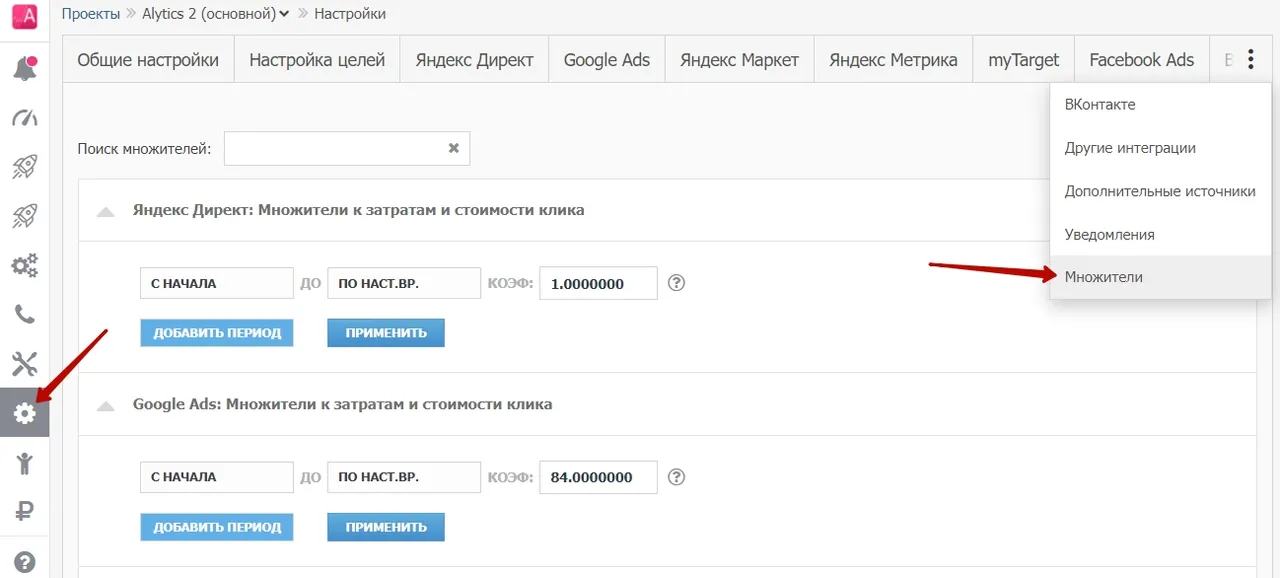Click С НАЧАЛА date field for Google Ads
Viewport: 1280px width, 578px height.
tap(217, 477)
